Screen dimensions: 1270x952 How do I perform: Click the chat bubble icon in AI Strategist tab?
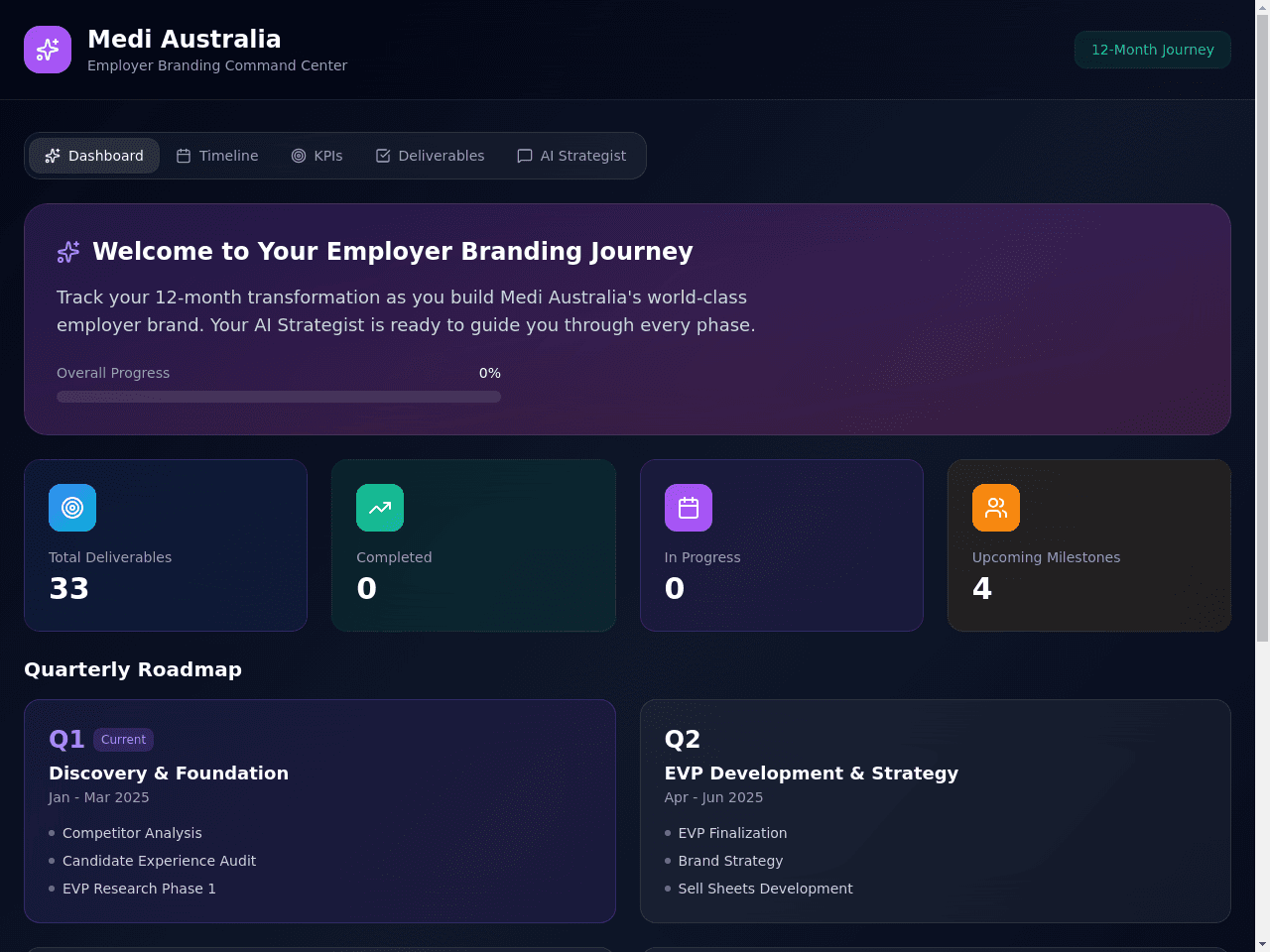(525, 156)
